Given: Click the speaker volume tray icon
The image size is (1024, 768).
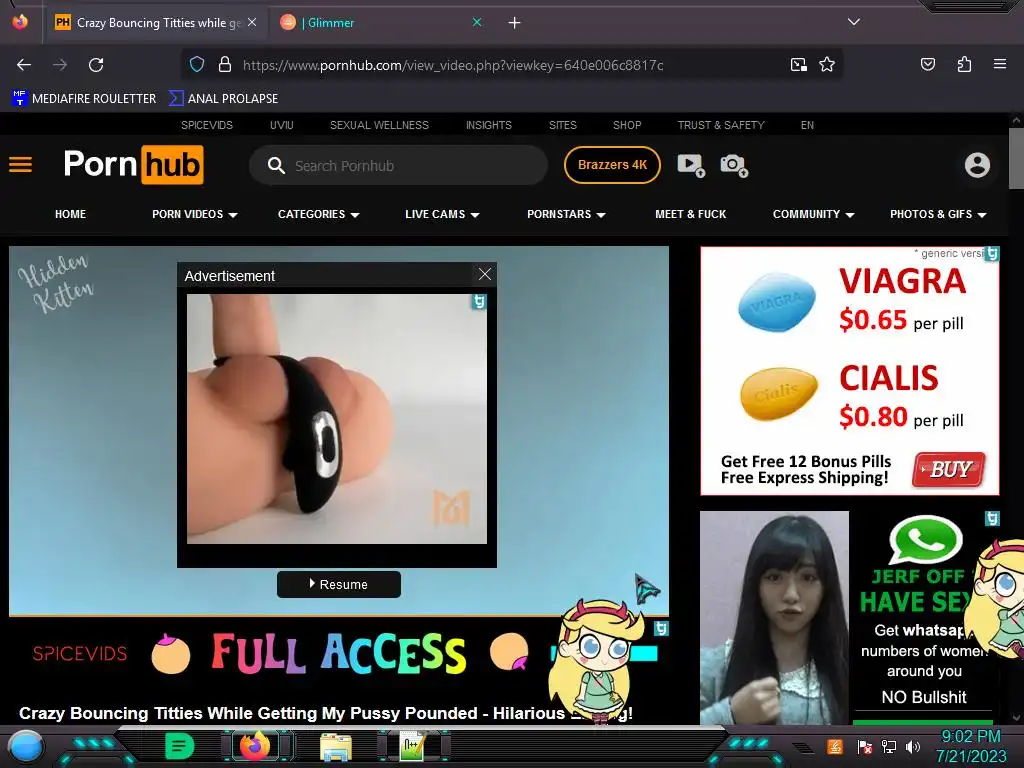Looking at the screenshot, I should (913, 746).
